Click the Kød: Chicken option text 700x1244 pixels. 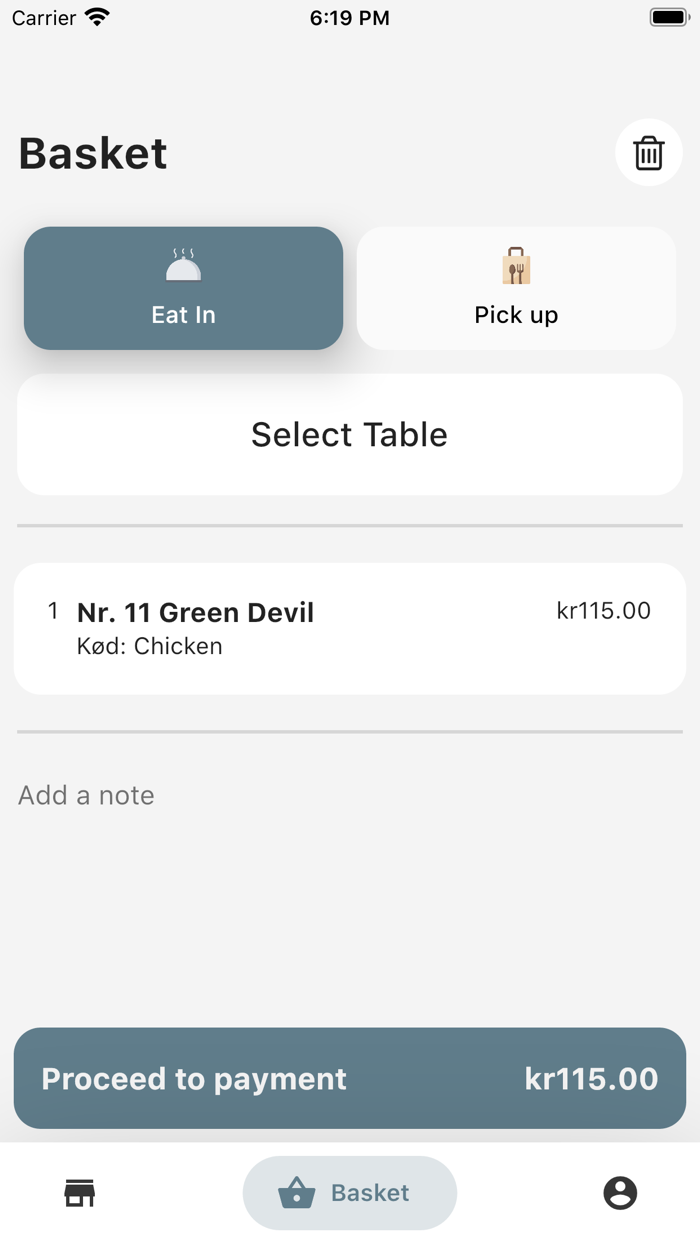click(x=150, y=646)
